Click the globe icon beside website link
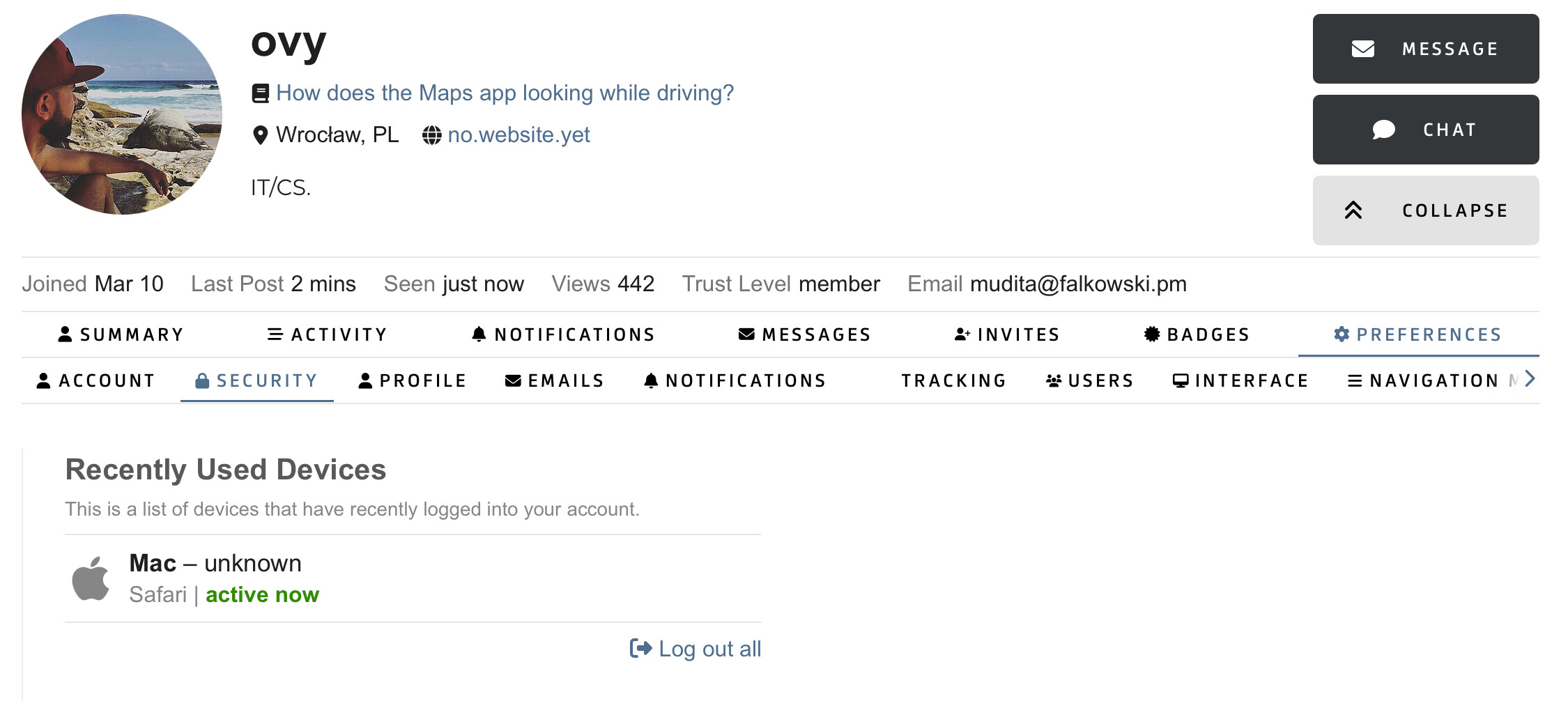Viewport: 1568px width, 701px height. click(x=431, y=135)
